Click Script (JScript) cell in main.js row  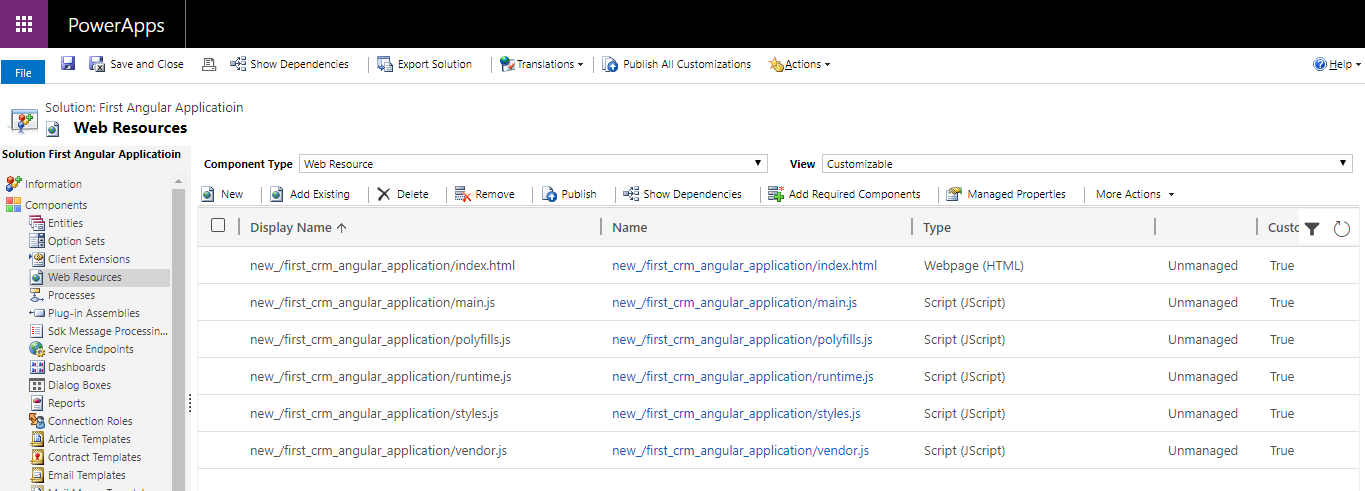965,302
